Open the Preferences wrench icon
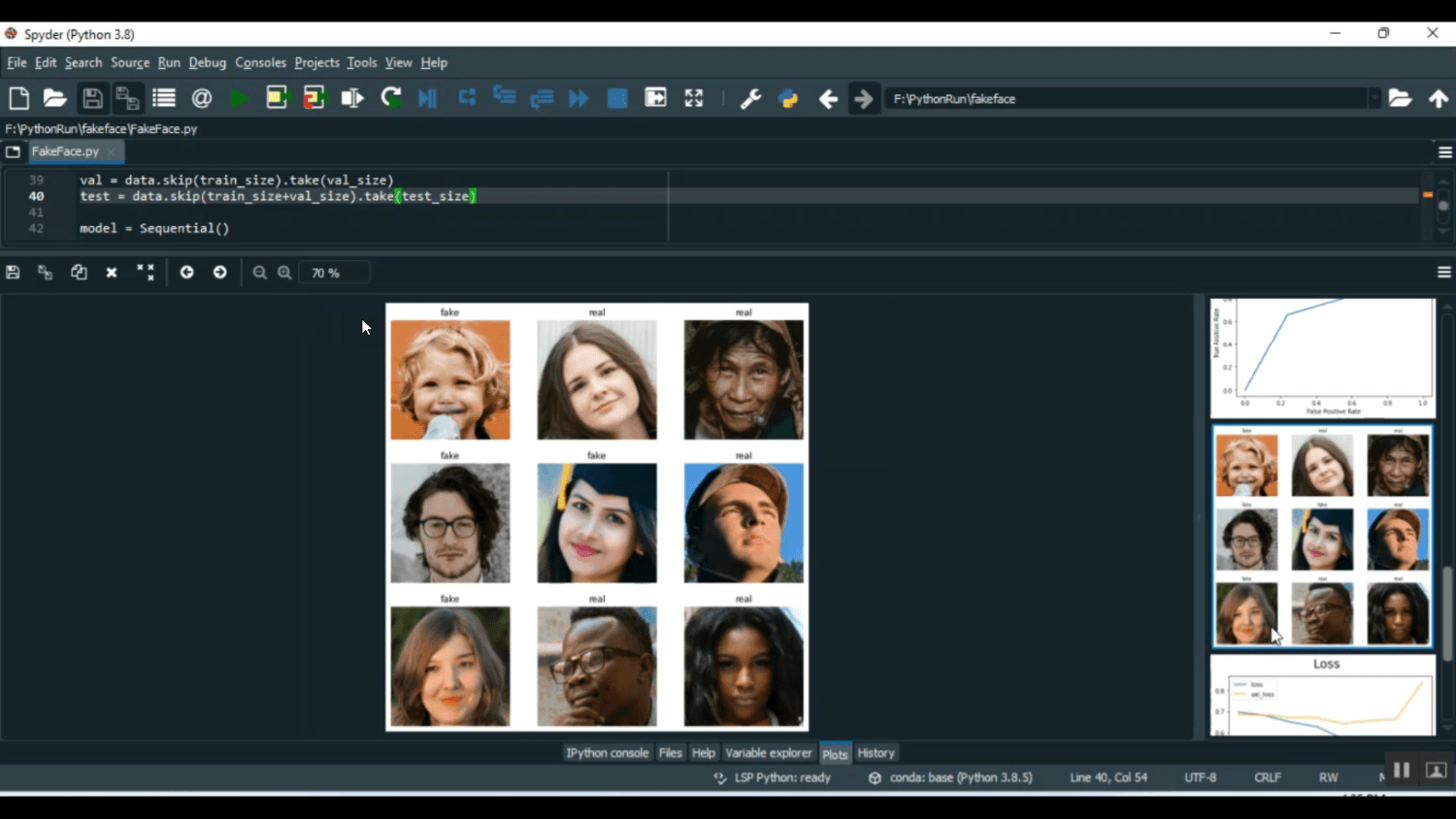Screen dimensions: 1456x819 [x=749, y=97]
